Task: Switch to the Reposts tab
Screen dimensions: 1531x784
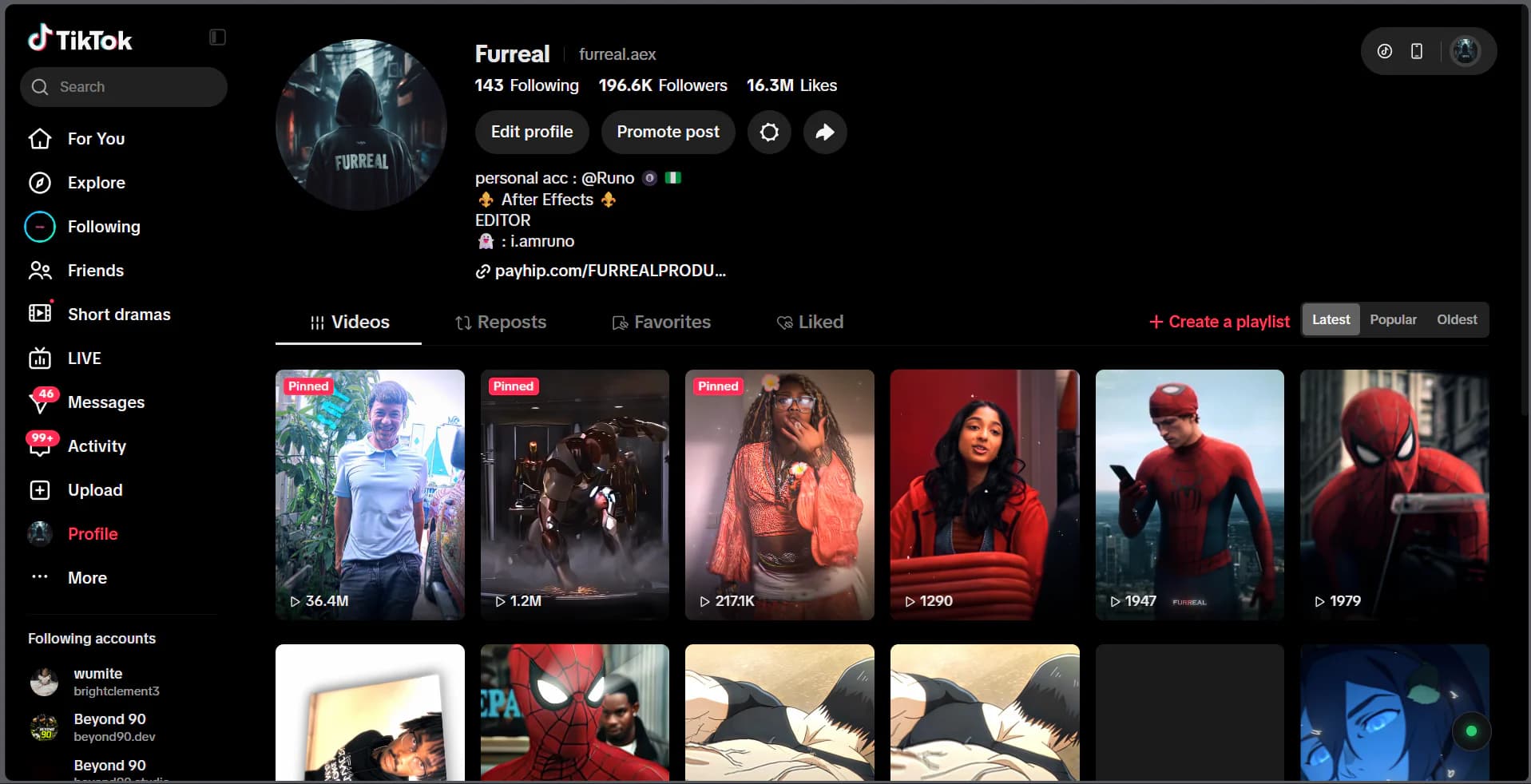Action: 501,323
